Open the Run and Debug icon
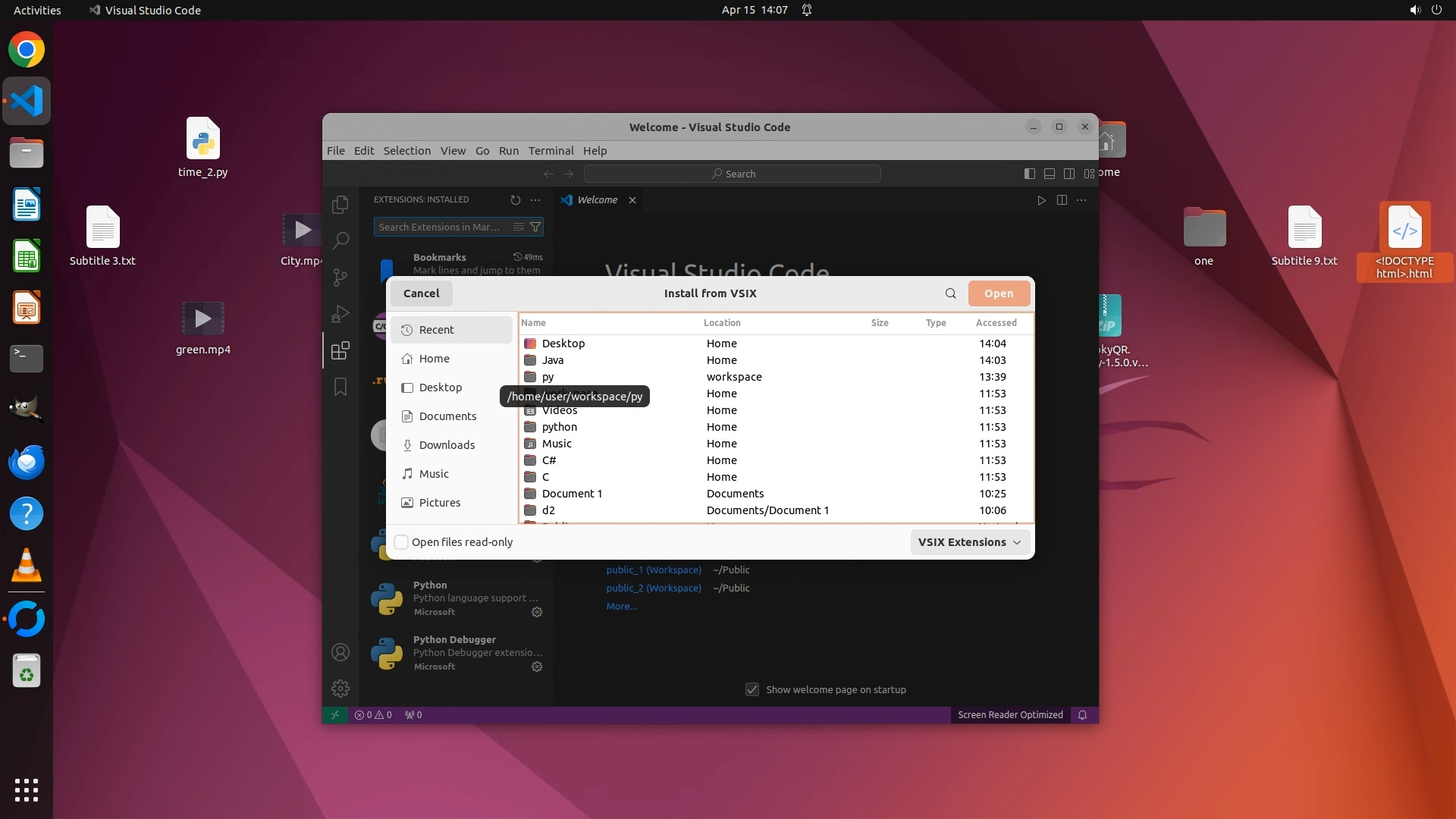Screen dimensions: 1456x819 340,314
